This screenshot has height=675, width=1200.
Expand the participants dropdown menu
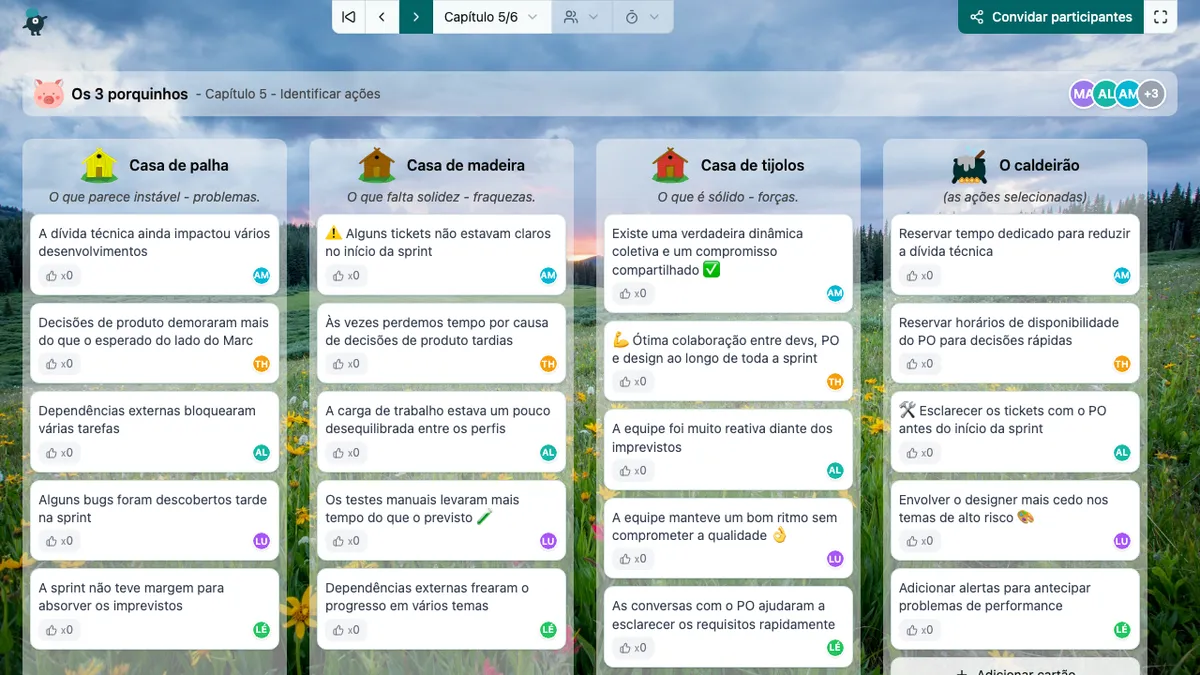point(581,17)
